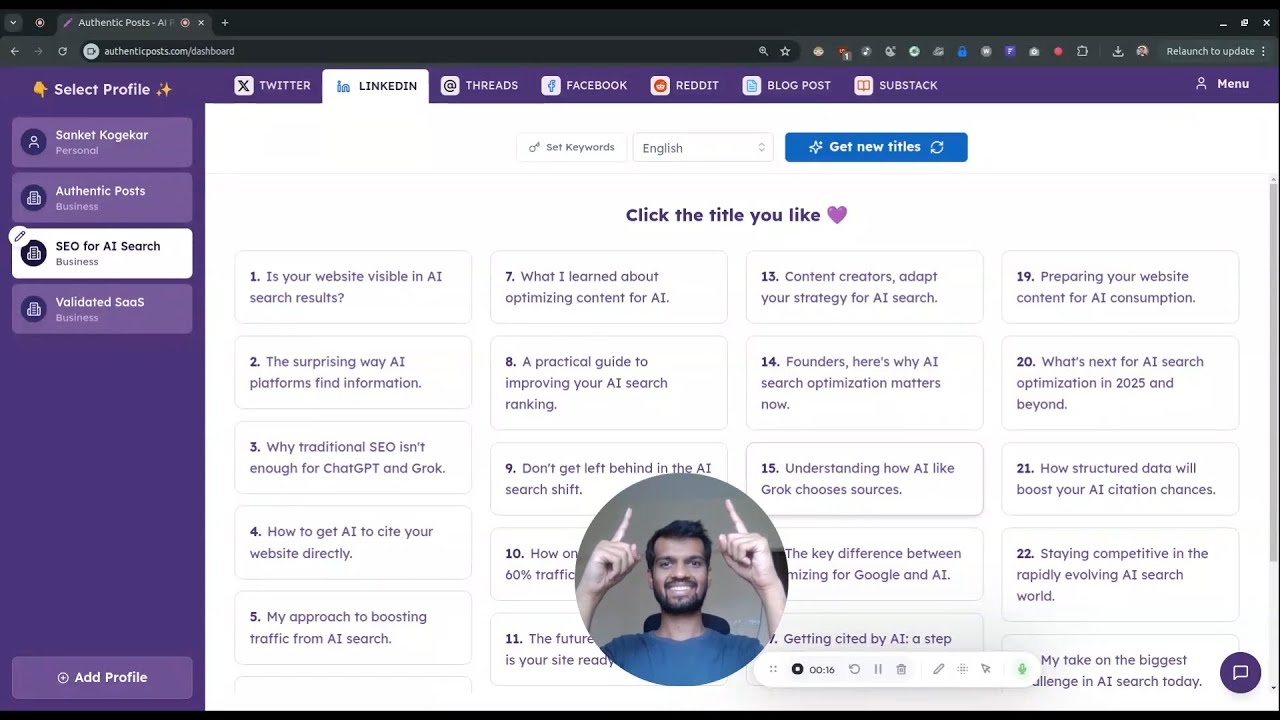Viewport: 1280px width, 720px height.
Task: Pause the screen recording
Action: click(x=878, y=669)
